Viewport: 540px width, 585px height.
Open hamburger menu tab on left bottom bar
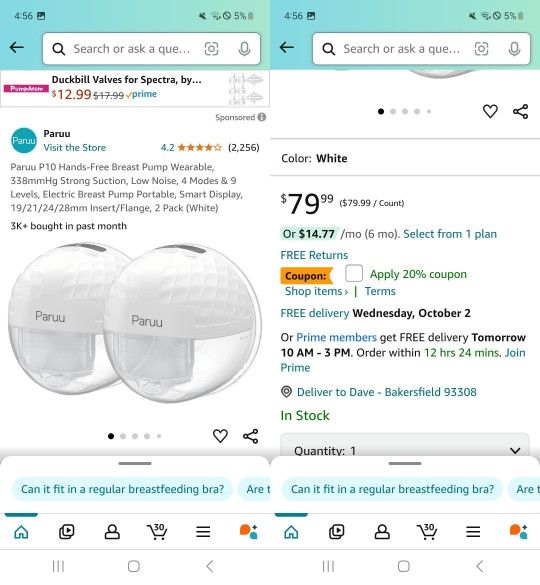203,532
